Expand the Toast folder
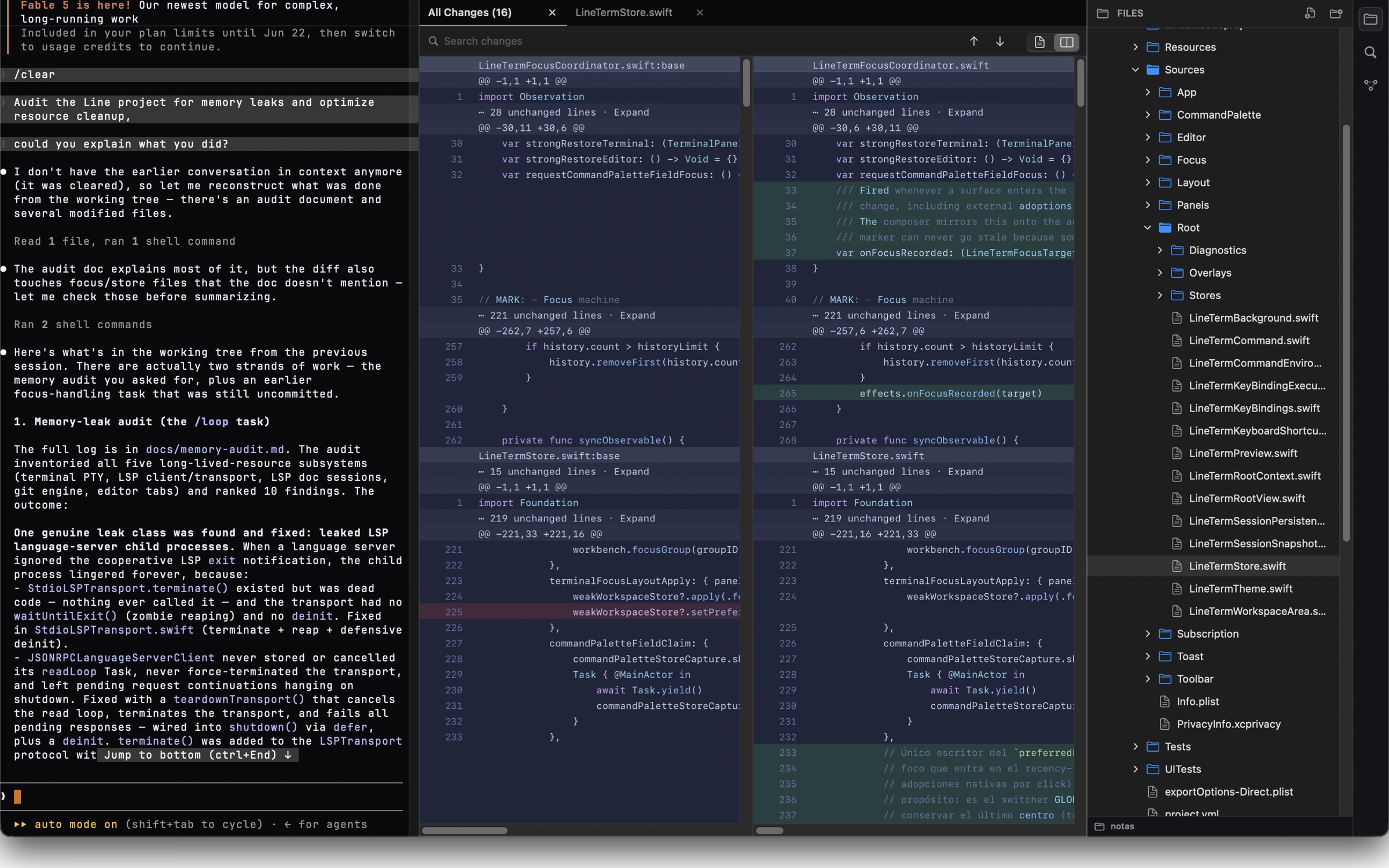Viewport: 1389px width, 868px height. click(1147, 656)
